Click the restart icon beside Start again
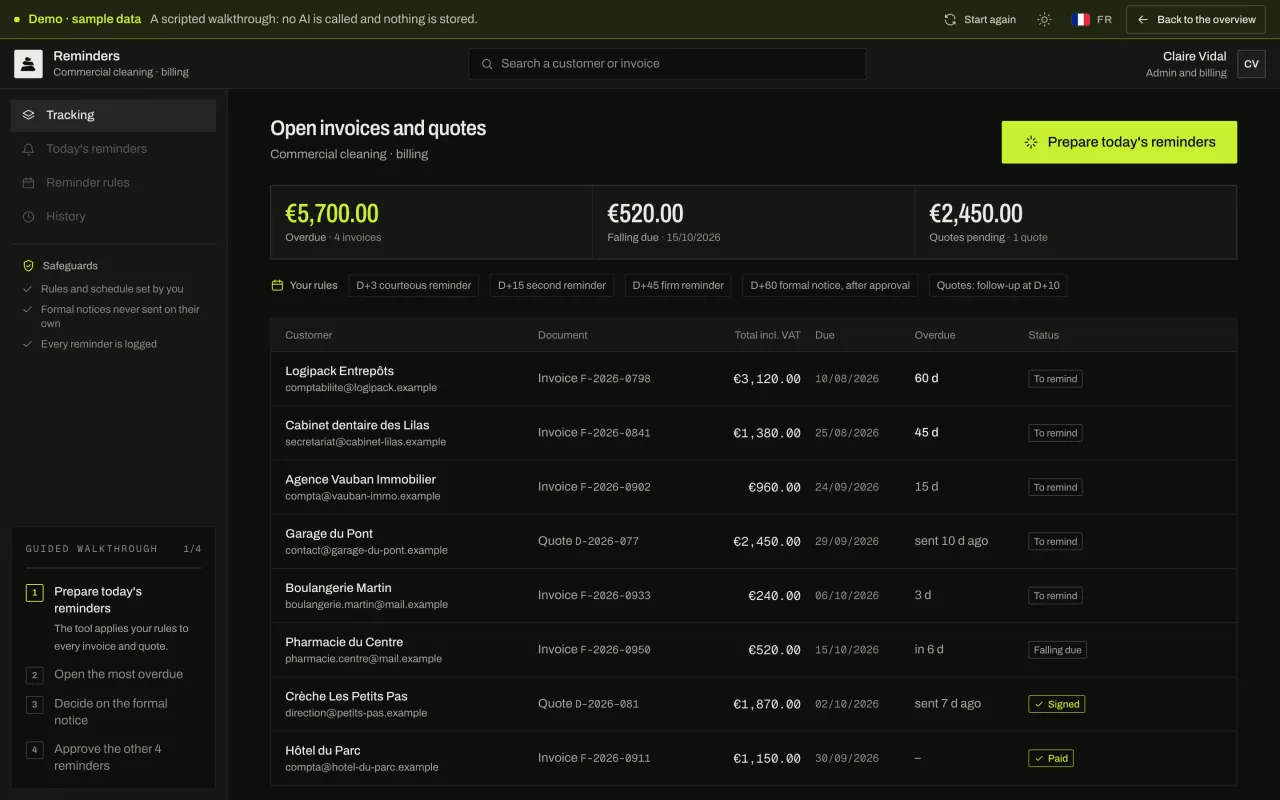 pyautogui.click(x=950, y=19)
